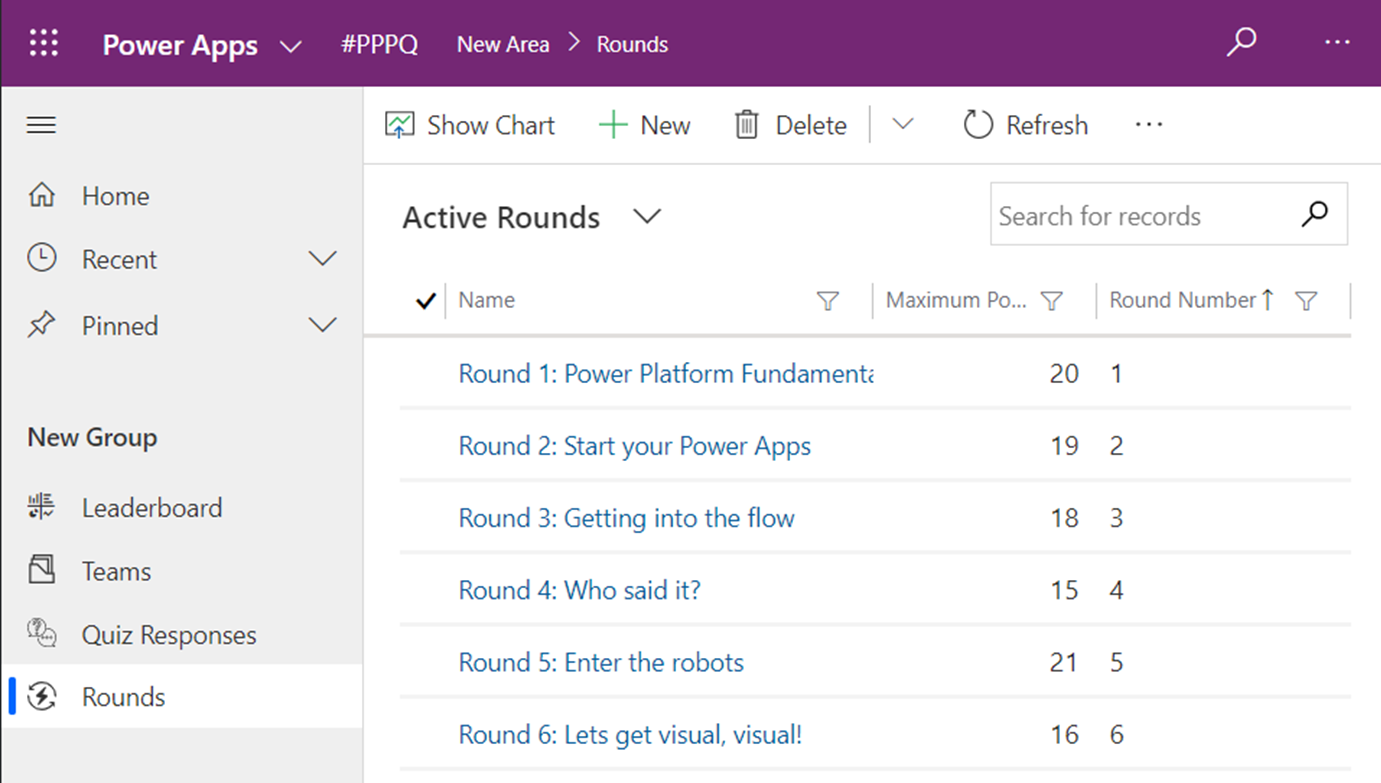This screenshot has height=783, width=1381.
Task: Click the search magnifier in header
Action: pyautogui.click(x=1241, y=42)
